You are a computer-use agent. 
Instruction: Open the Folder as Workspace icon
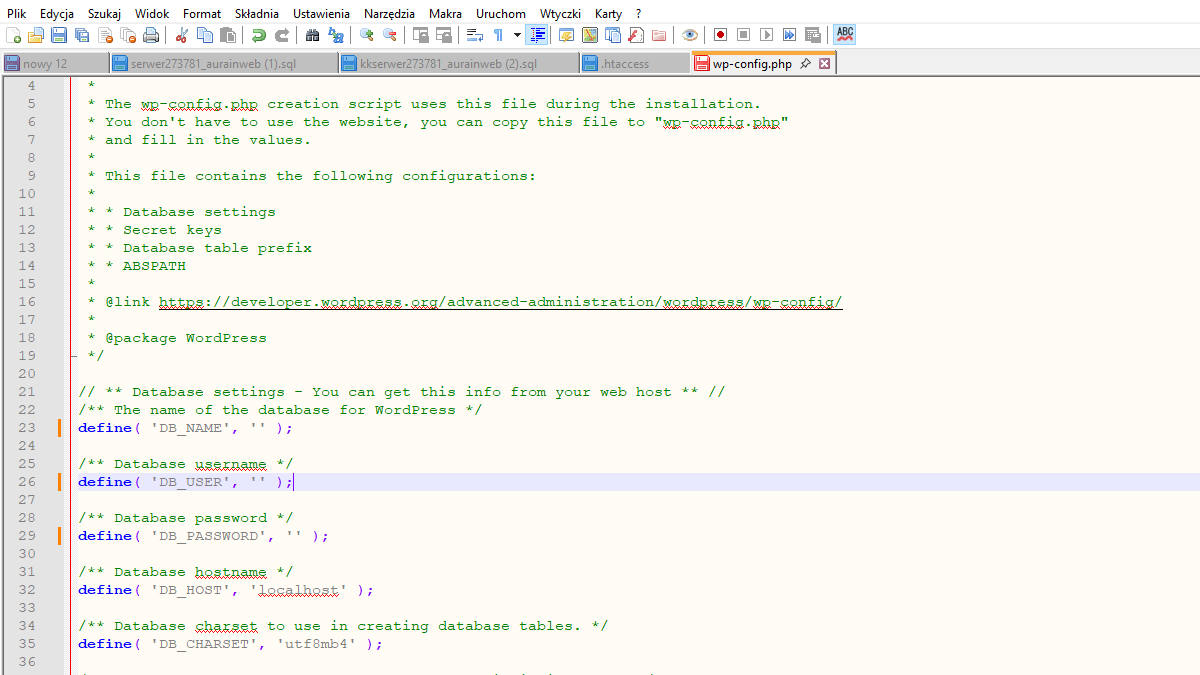pyautogui.click(x=658, y=35)
